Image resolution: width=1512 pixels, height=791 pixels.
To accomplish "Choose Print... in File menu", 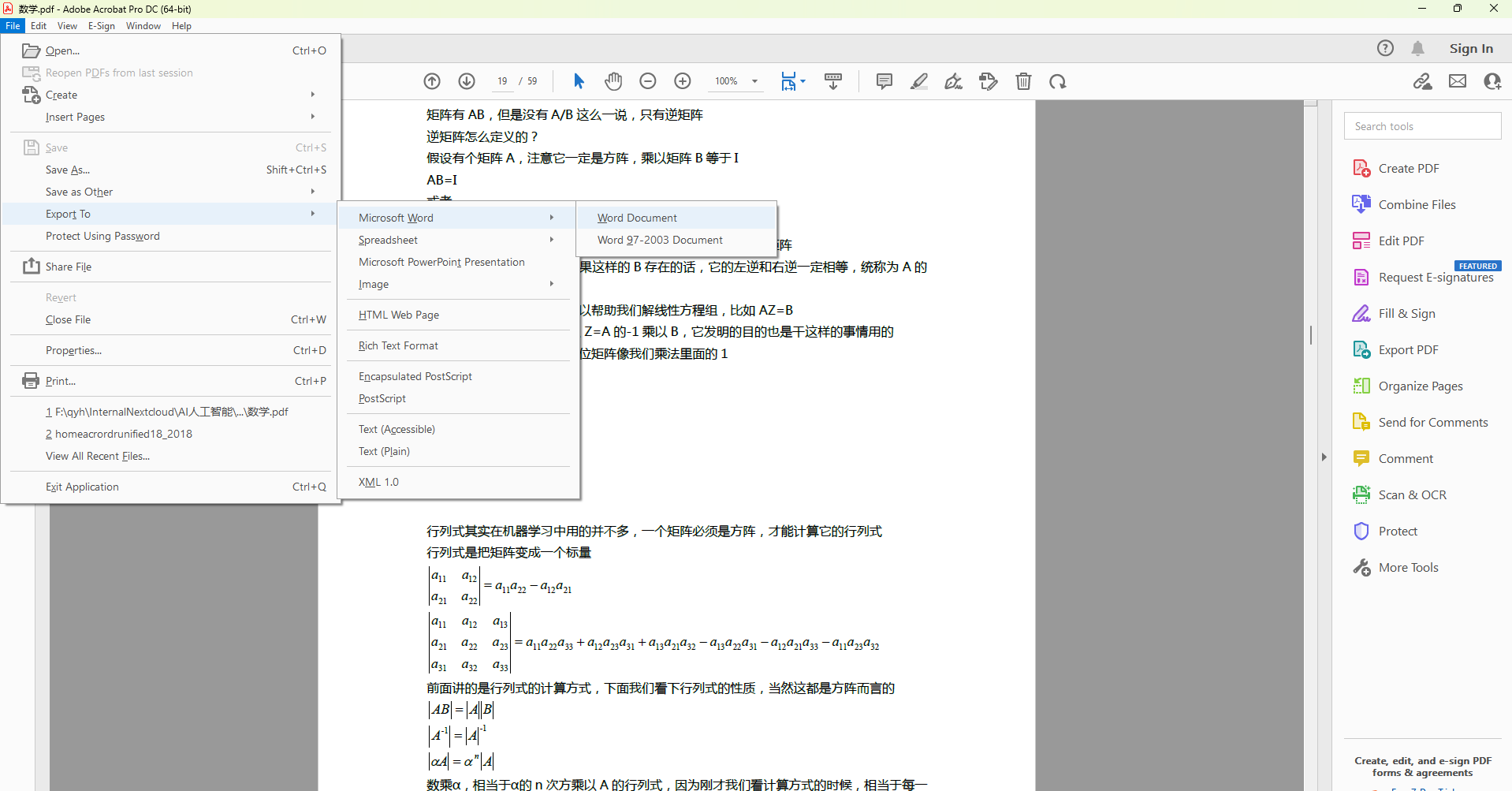I will click(172, 381).
